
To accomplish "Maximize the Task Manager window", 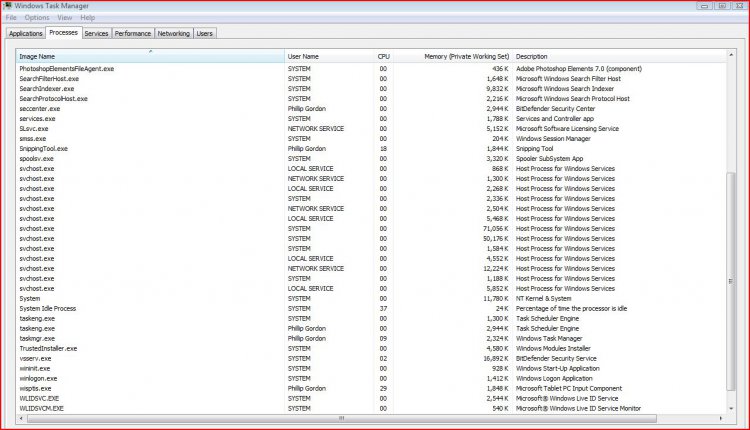I will 722,6.
